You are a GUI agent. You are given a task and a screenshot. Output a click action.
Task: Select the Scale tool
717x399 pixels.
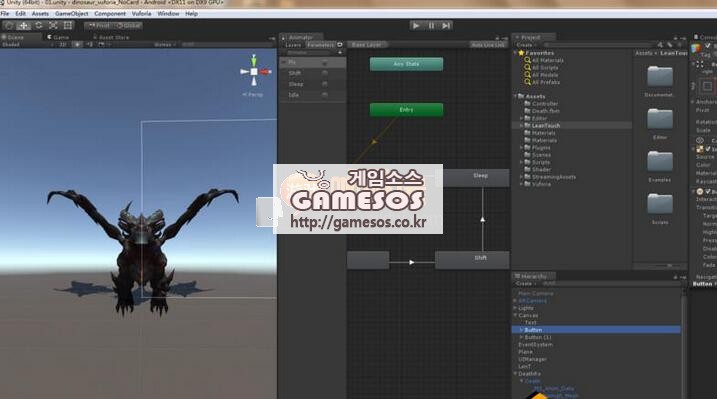point(53,26)
